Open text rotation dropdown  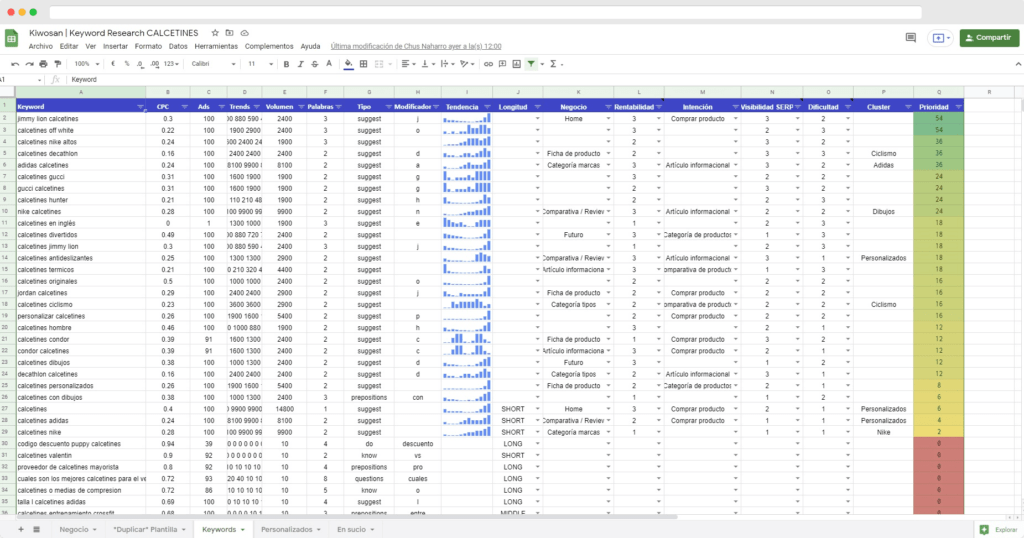pyautogui.click(x=467, y=64)
